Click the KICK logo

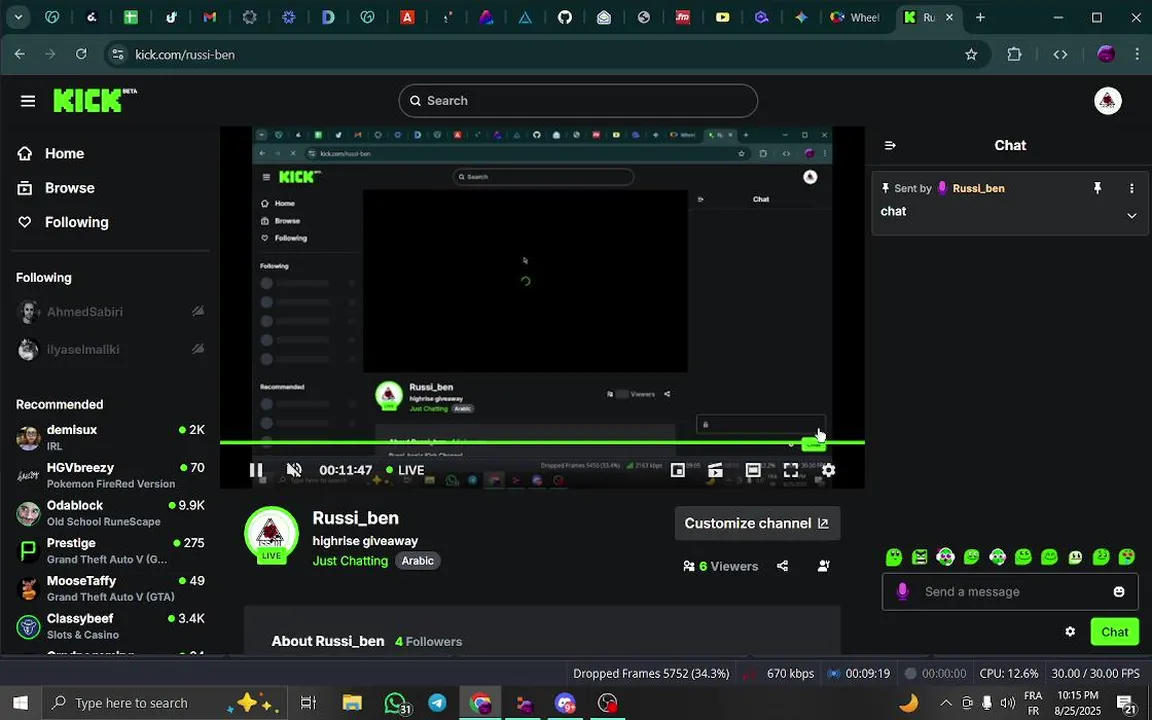[95, 101]
